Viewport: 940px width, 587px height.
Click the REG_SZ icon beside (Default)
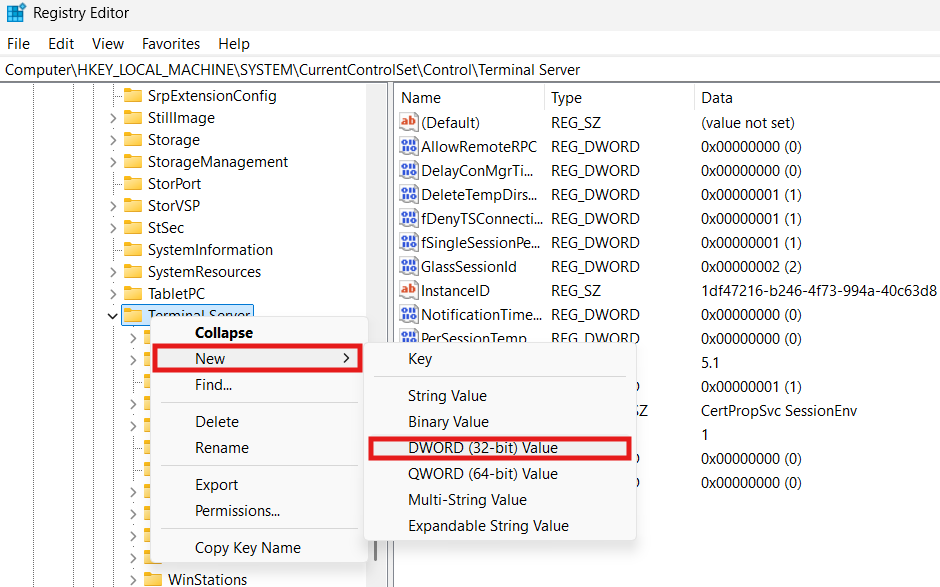409,122
